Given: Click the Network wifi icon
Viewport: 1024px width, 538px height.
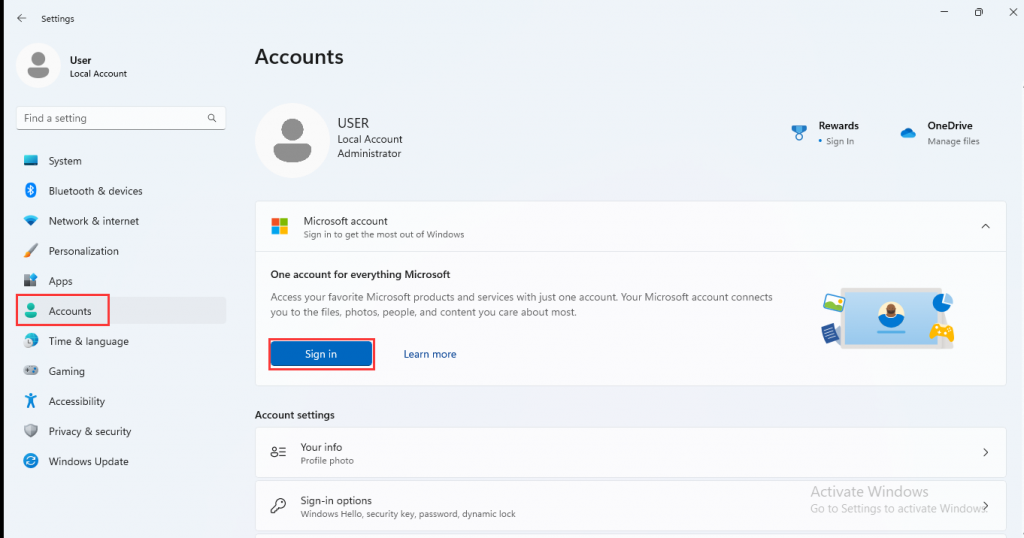Looking at the screenshot, I should coord(31,221).
